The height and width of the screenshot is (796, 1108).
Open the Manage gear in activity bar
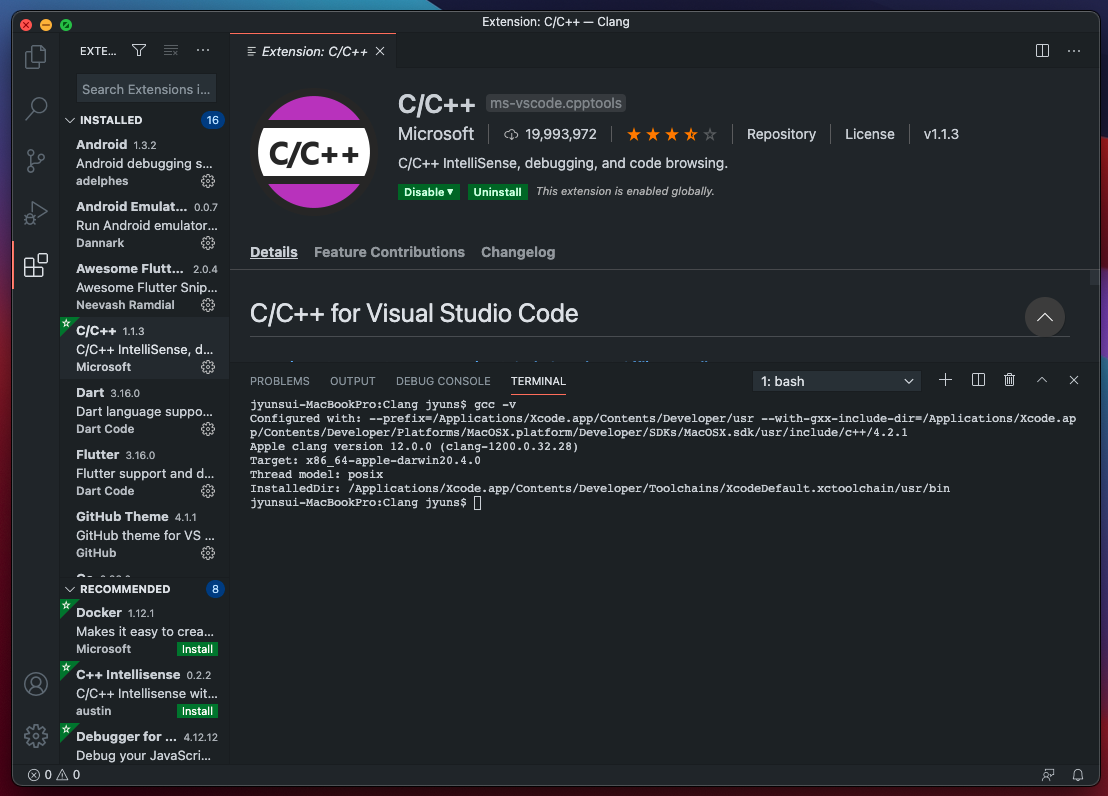point(35,736)
